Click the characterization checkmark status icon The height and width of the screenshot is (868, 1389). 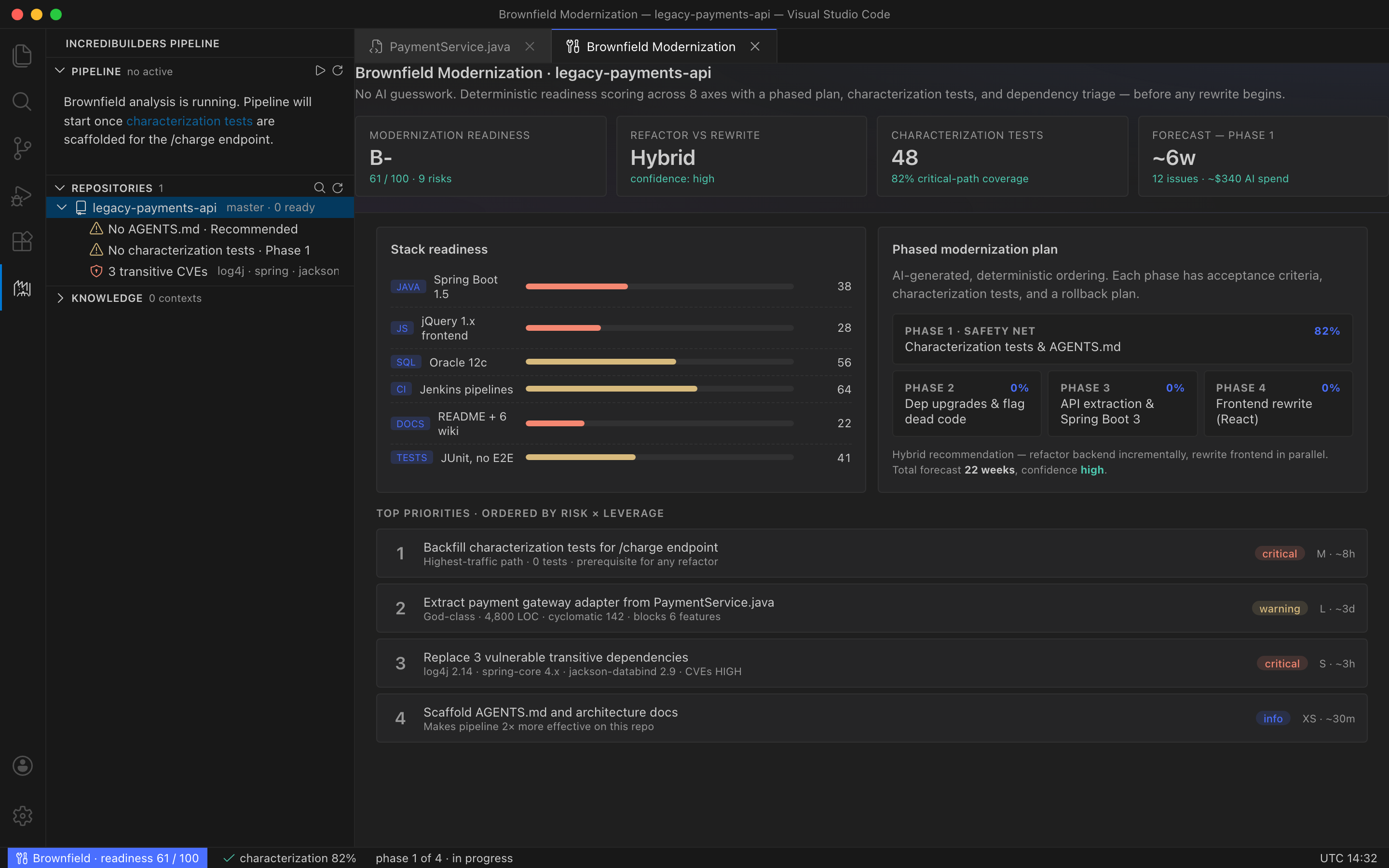coord(229,858)
